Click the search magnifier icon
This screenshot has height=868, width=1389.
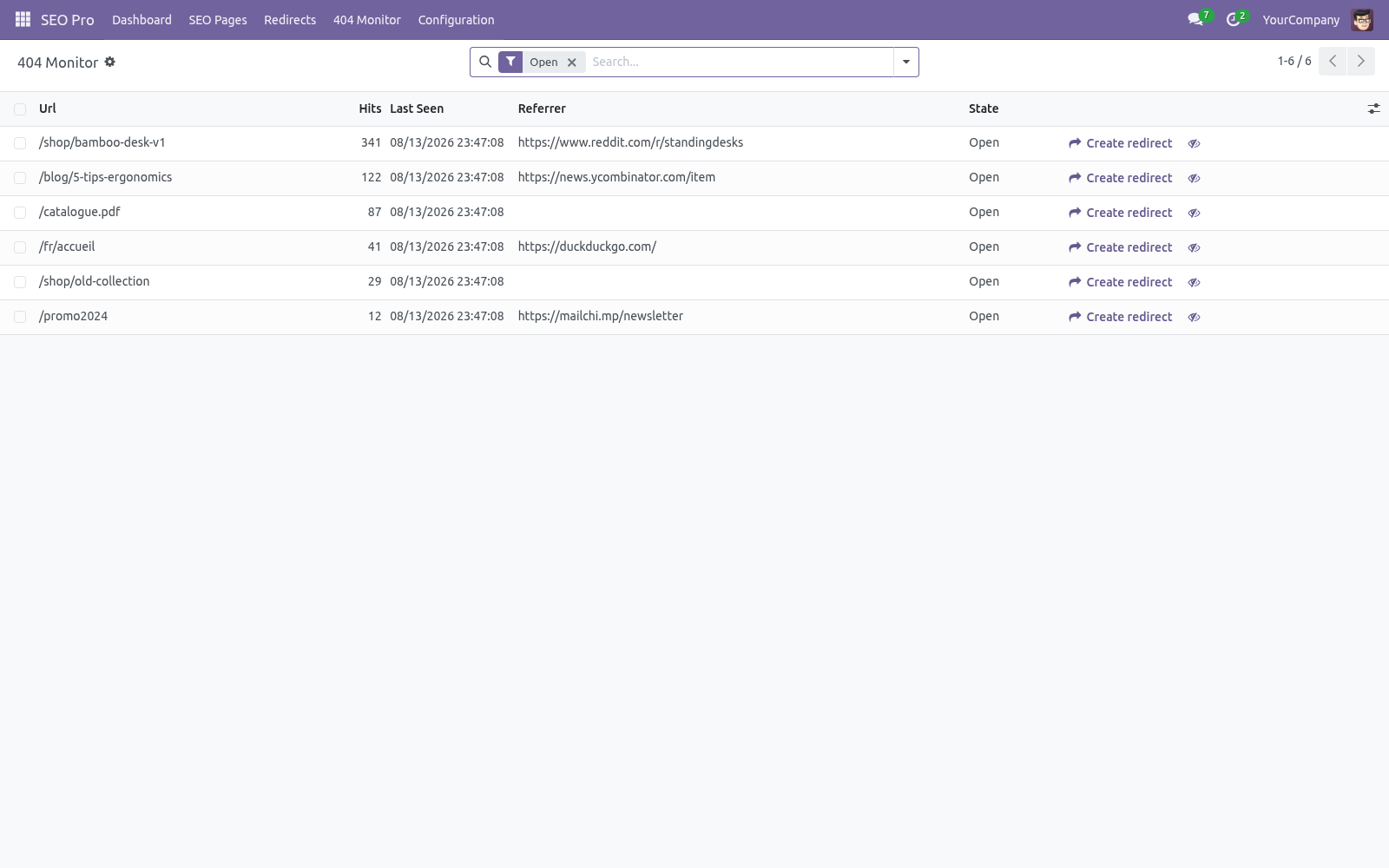click(x=485, y=62)
